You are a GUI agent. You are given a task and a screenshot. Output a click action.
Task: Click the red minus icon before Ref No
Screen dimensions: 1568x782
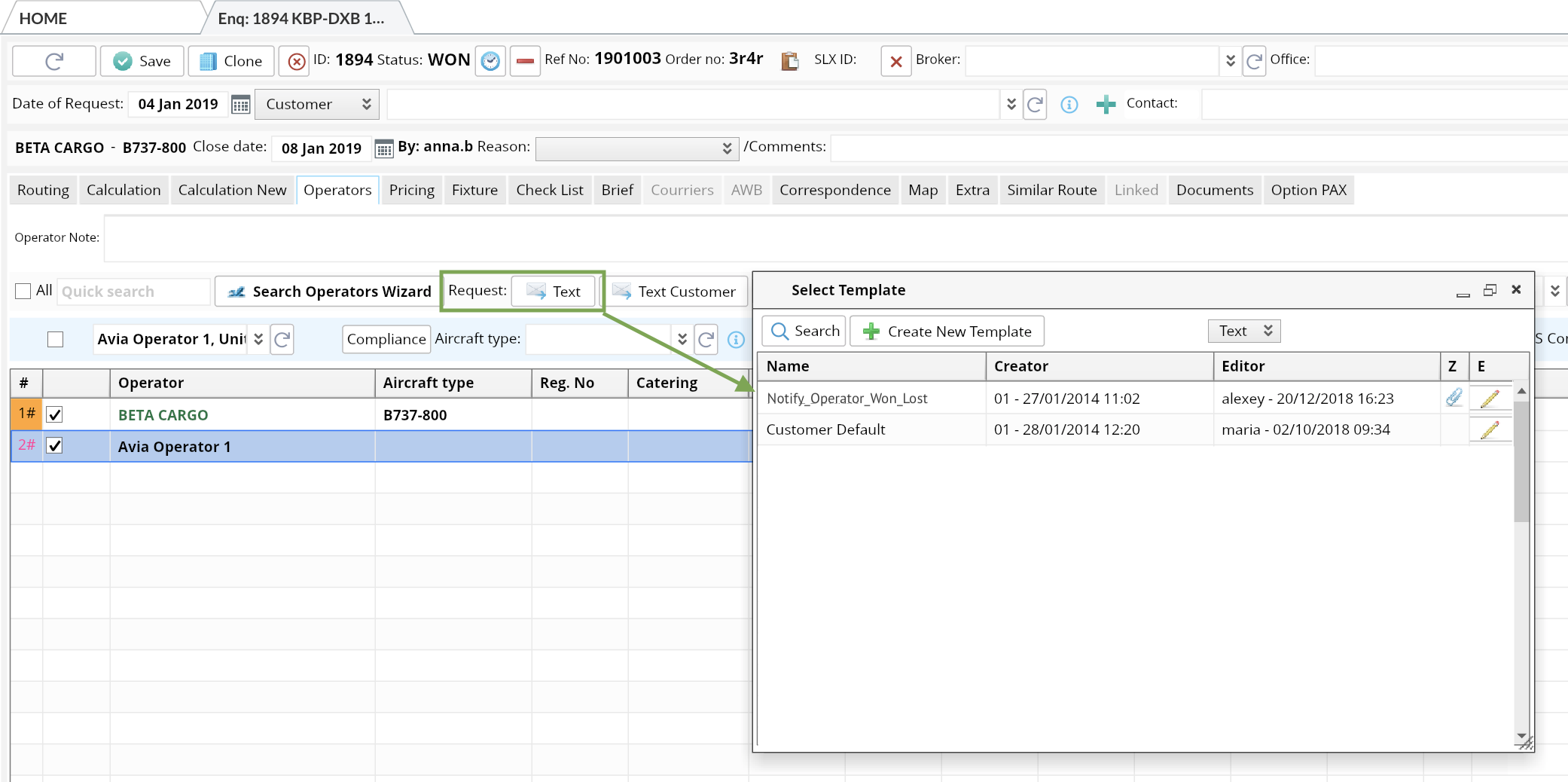525,61
